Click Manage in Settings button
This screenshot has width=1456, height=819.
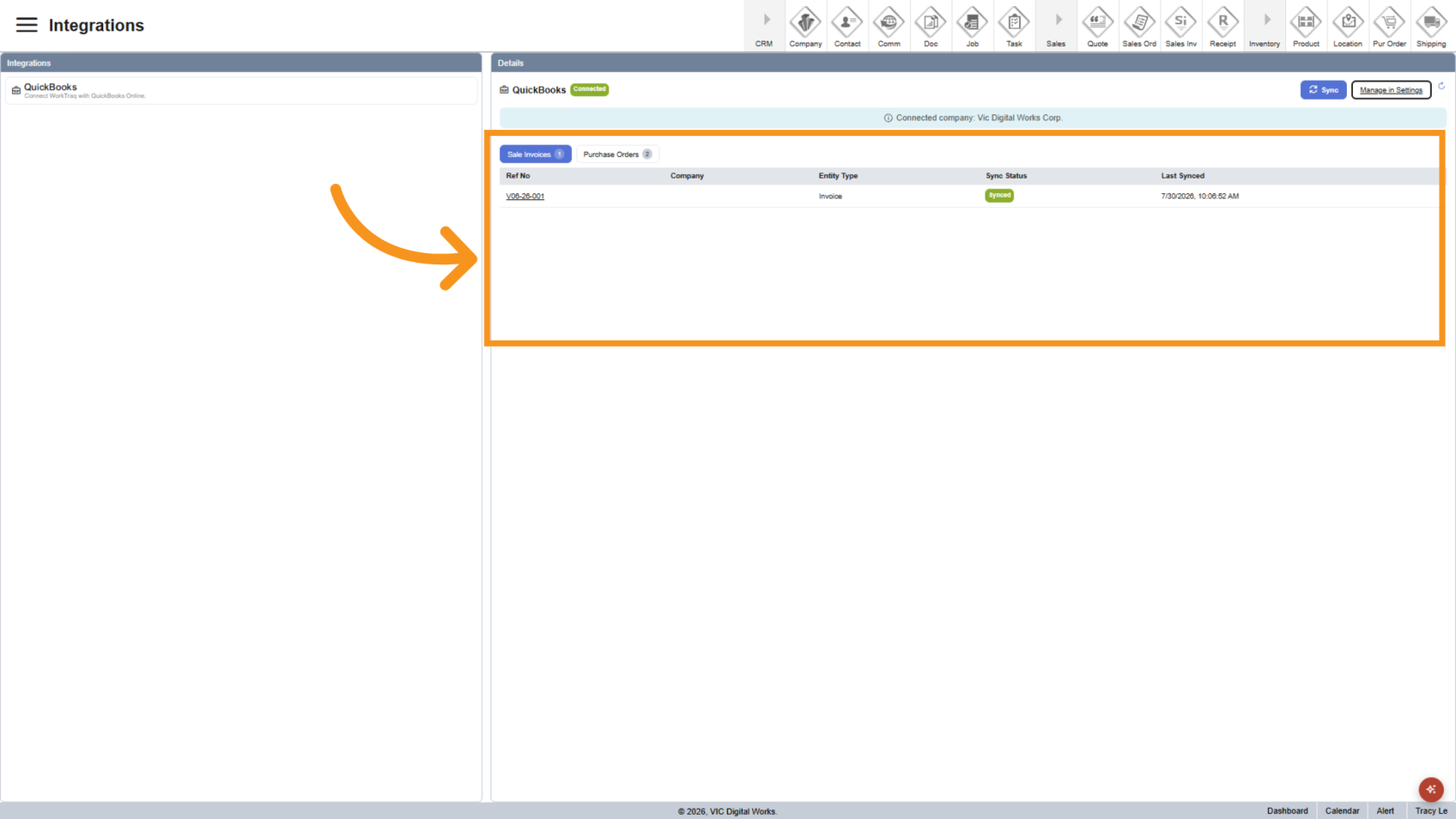coord(1391,90)
